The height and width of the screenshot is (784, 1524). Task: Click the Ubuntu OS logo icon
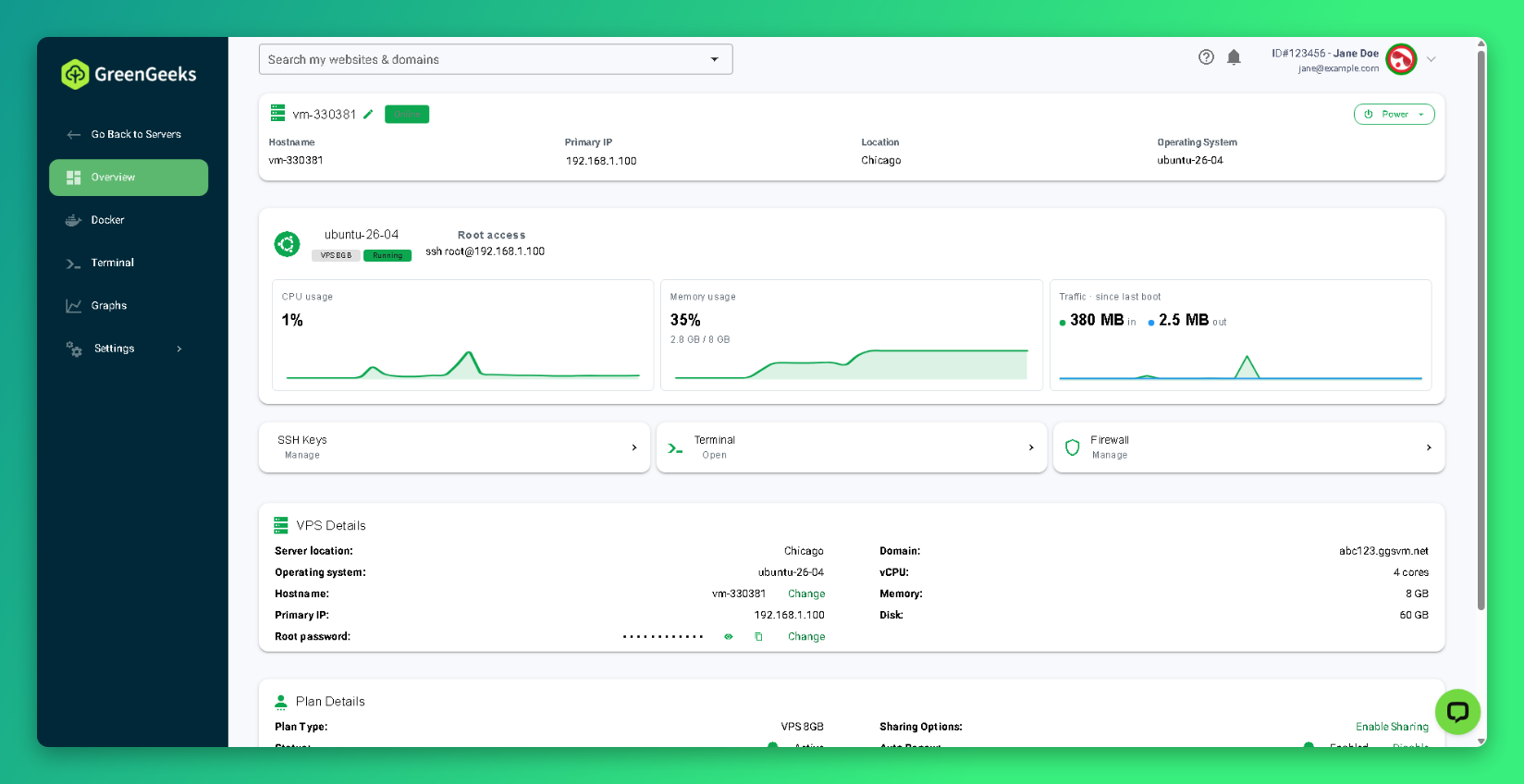(287, 244)
